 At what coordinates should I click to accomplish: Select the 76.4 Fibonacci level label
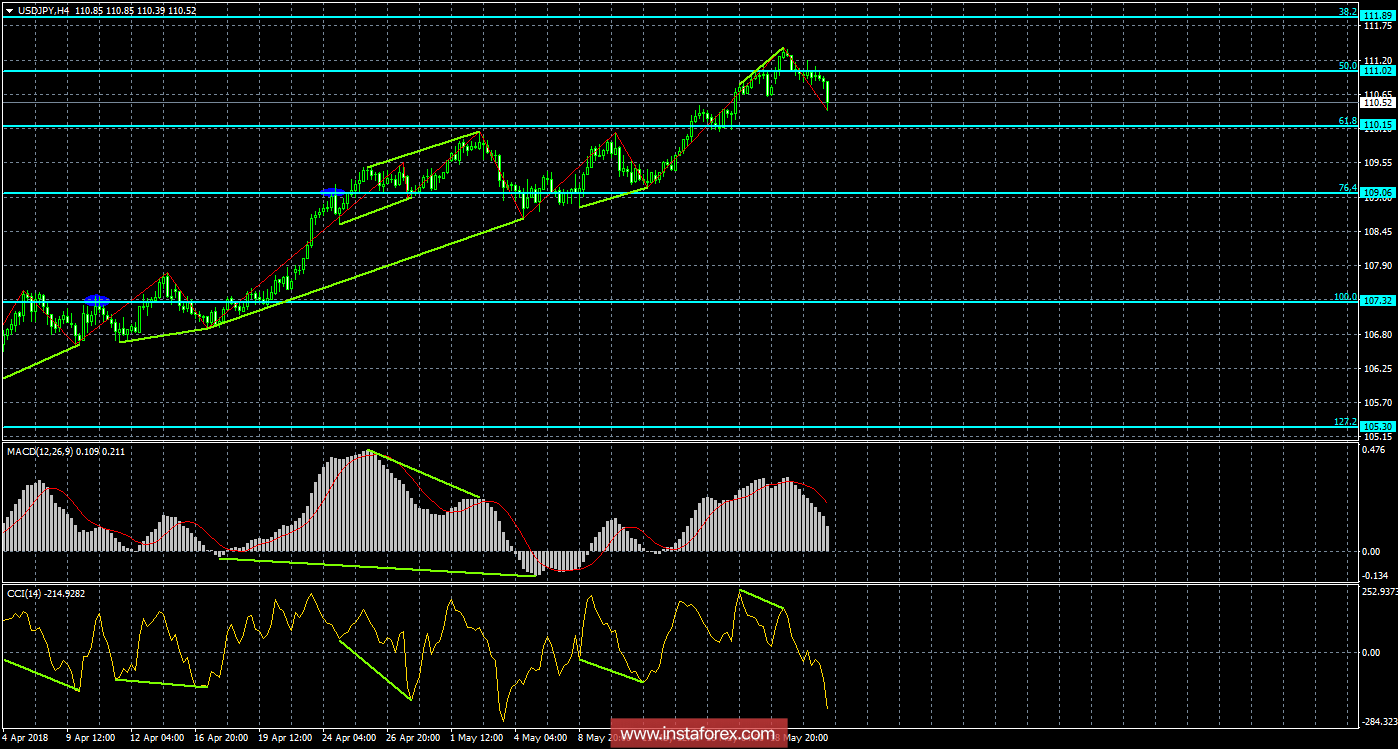point(1347,188)
